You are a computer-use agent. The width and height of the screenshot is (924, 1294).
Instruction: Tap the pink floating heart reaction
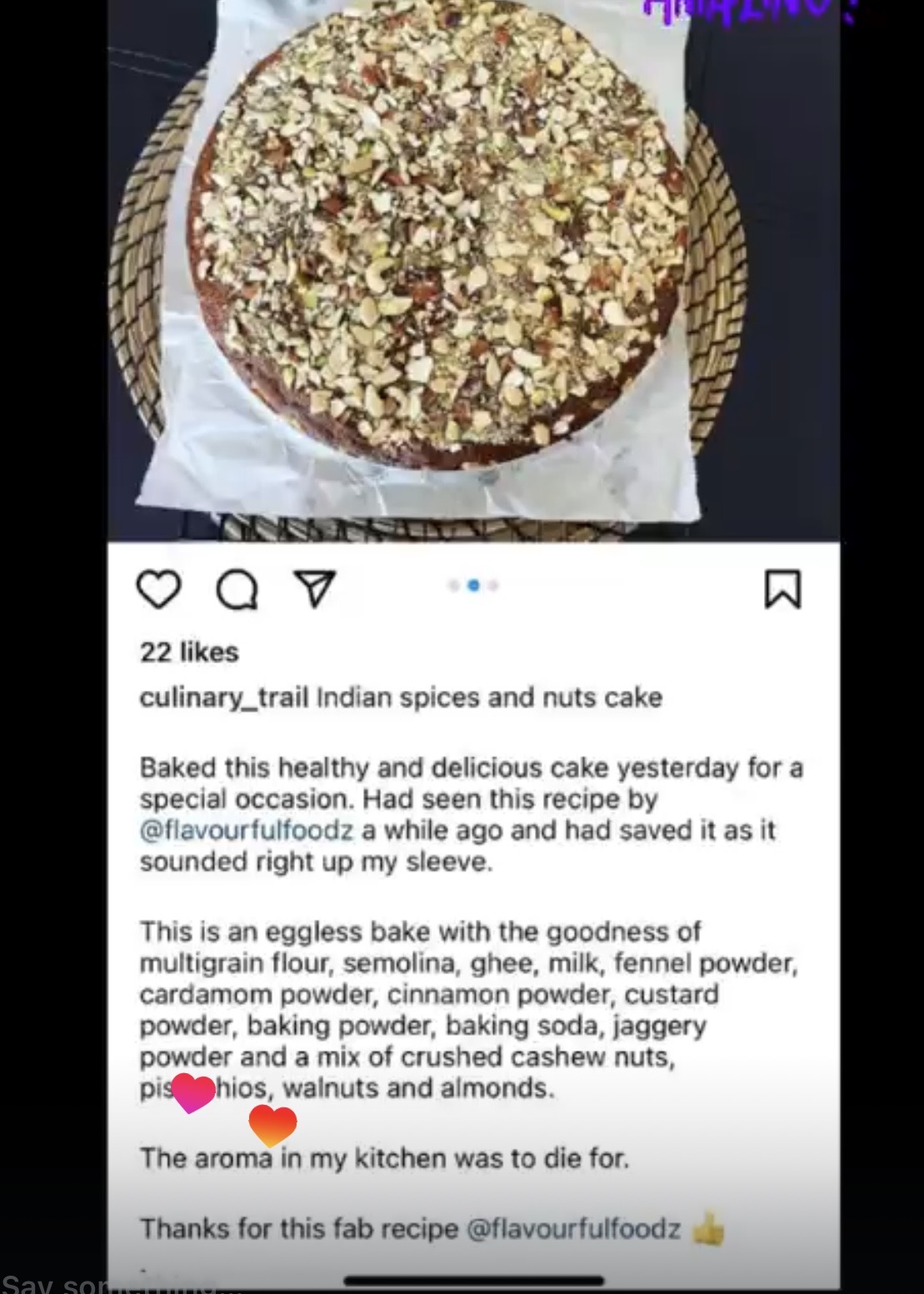pyautogui.click(x=193, y=1094)
